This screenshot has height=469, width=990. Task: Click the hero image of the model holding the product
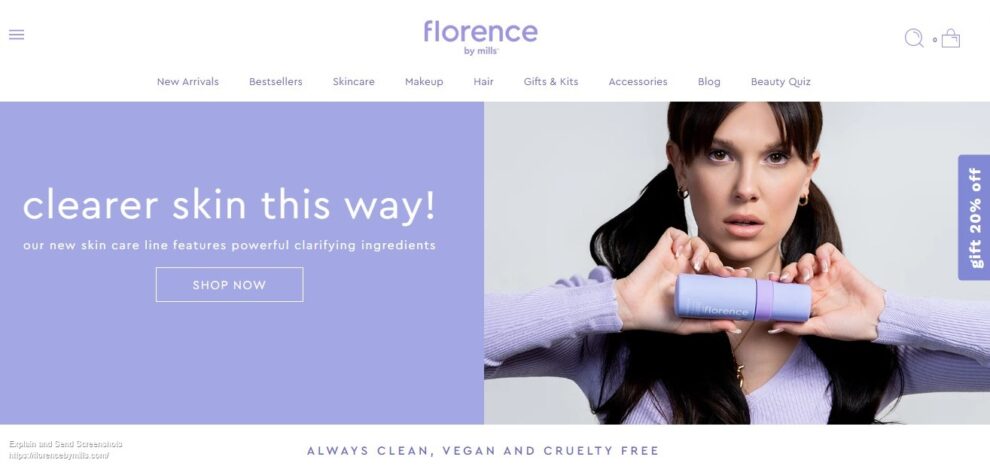click(x=737, y=263)
